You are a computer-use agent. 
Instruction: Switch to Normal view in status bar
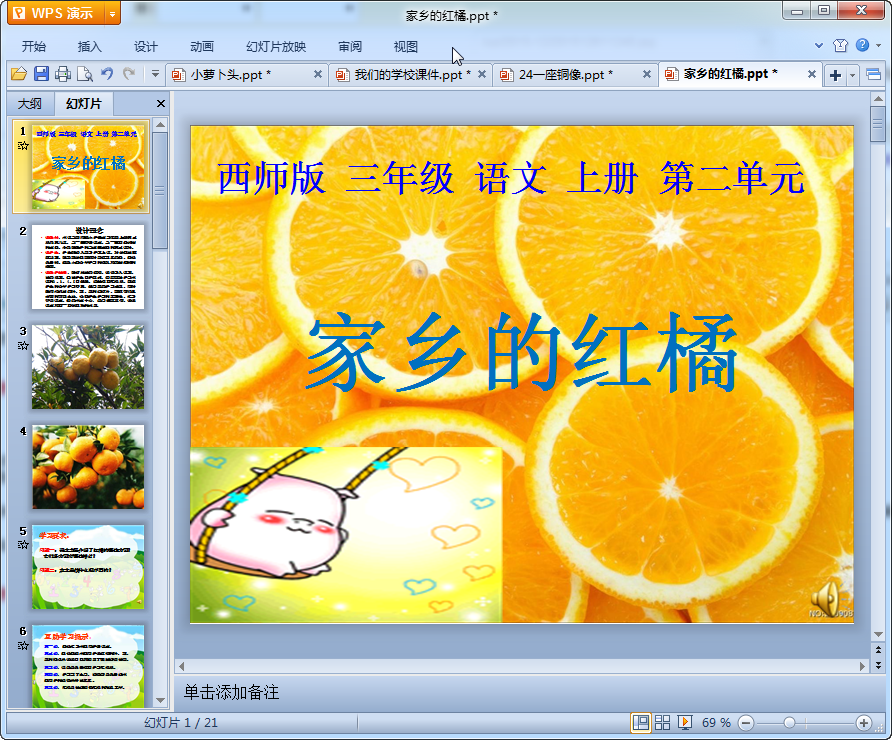[x=641, y=723]
